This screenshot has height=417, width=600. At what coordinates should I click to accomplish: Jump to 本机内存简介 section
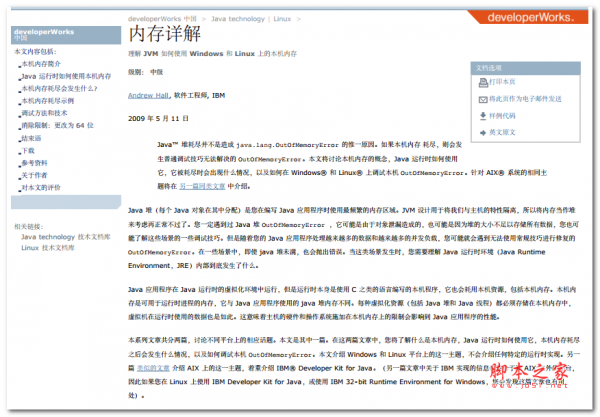click(x=41, y=64)
